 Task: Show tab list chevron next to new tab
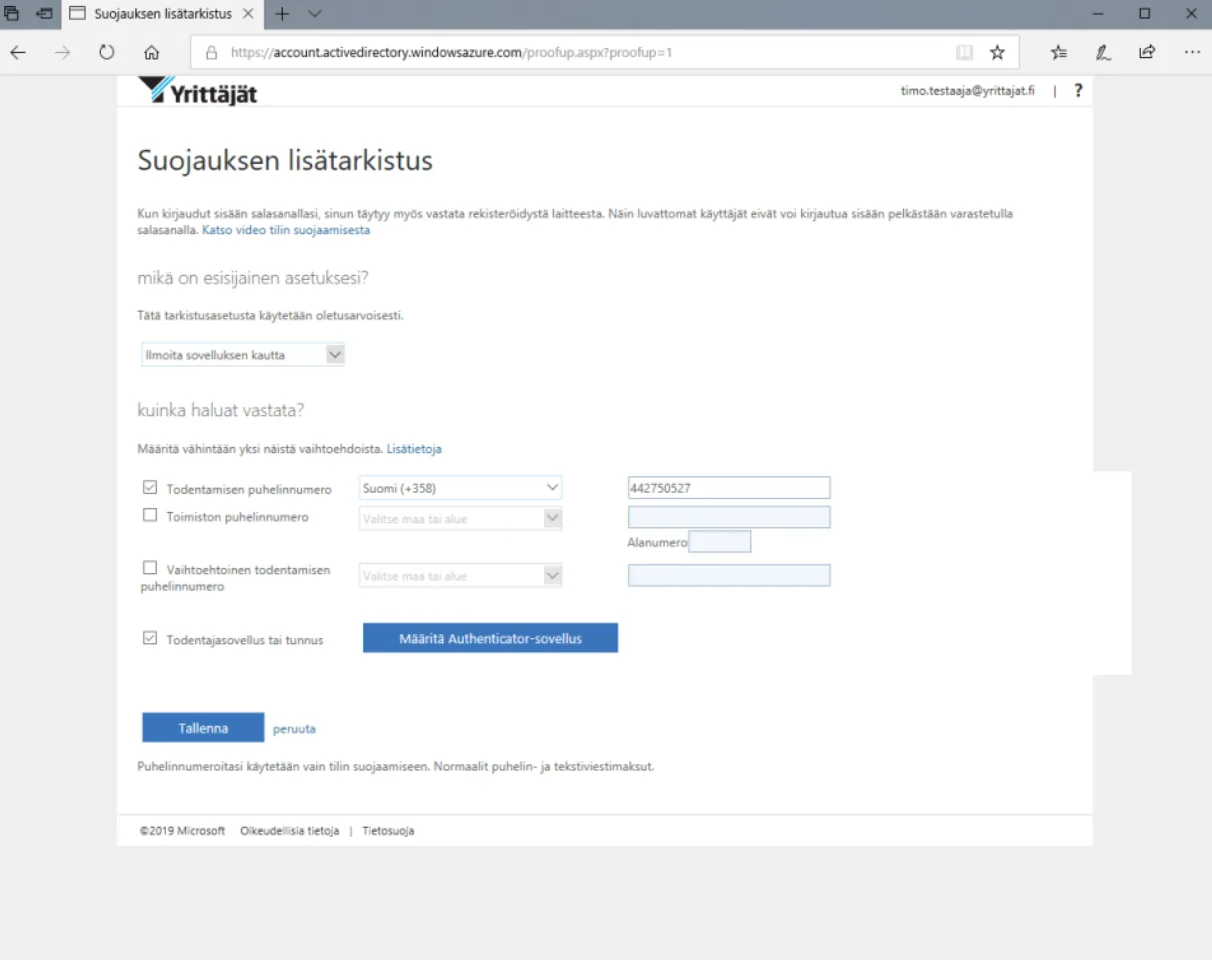click(315, 14)
